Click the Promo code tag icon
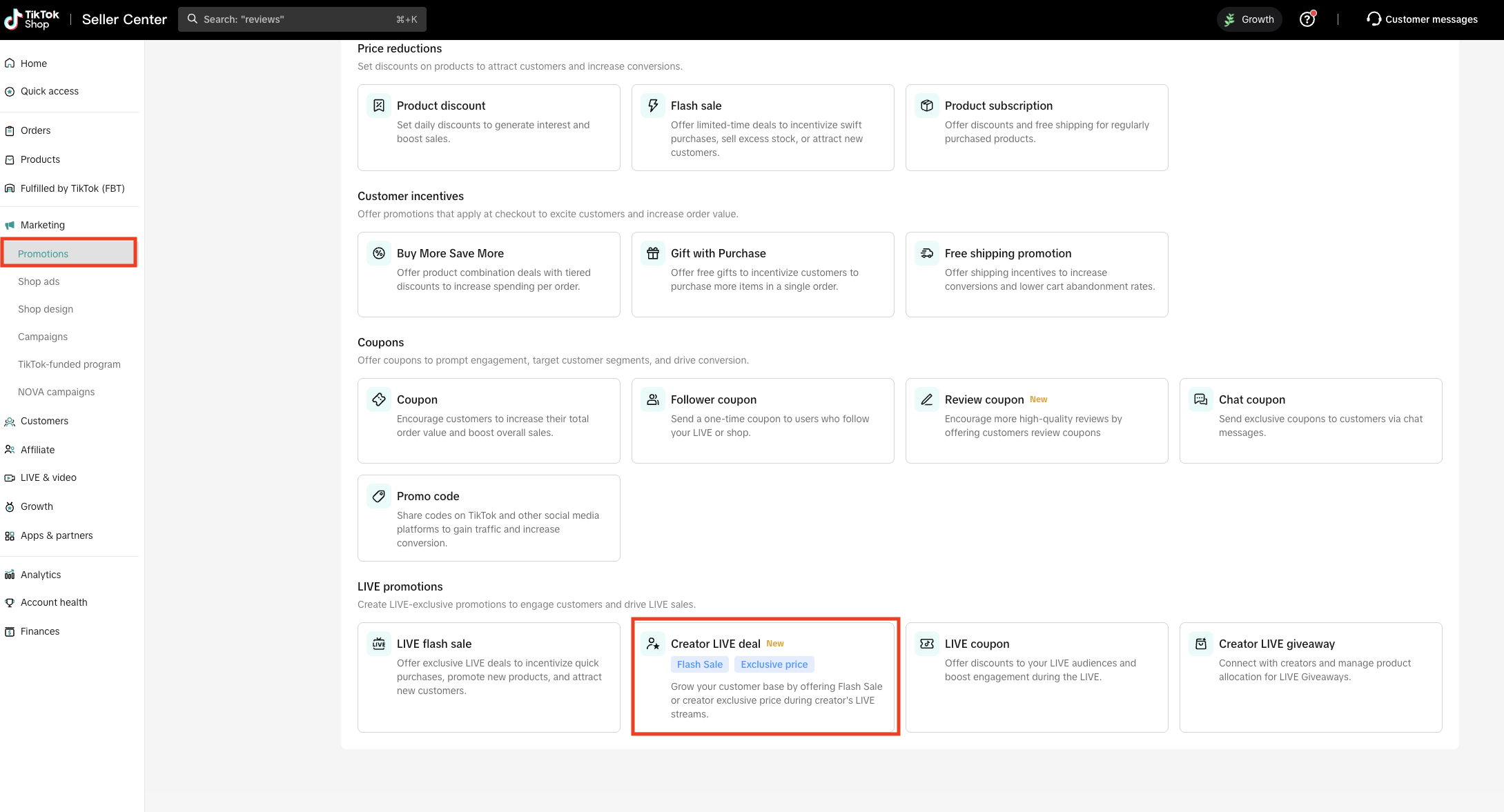The width and height of the screenshot is (1504, 812). (x=378, y=496)
